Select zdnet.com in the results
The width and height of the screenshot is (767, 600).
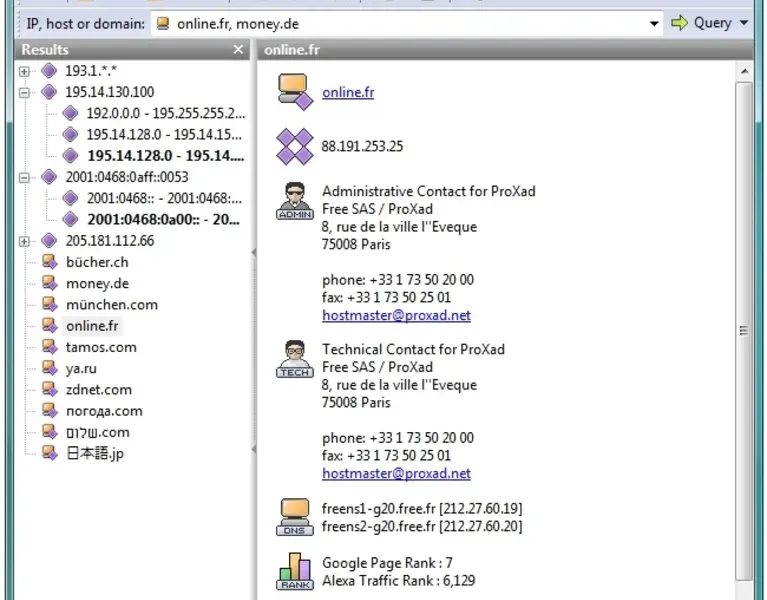point(99,390)
